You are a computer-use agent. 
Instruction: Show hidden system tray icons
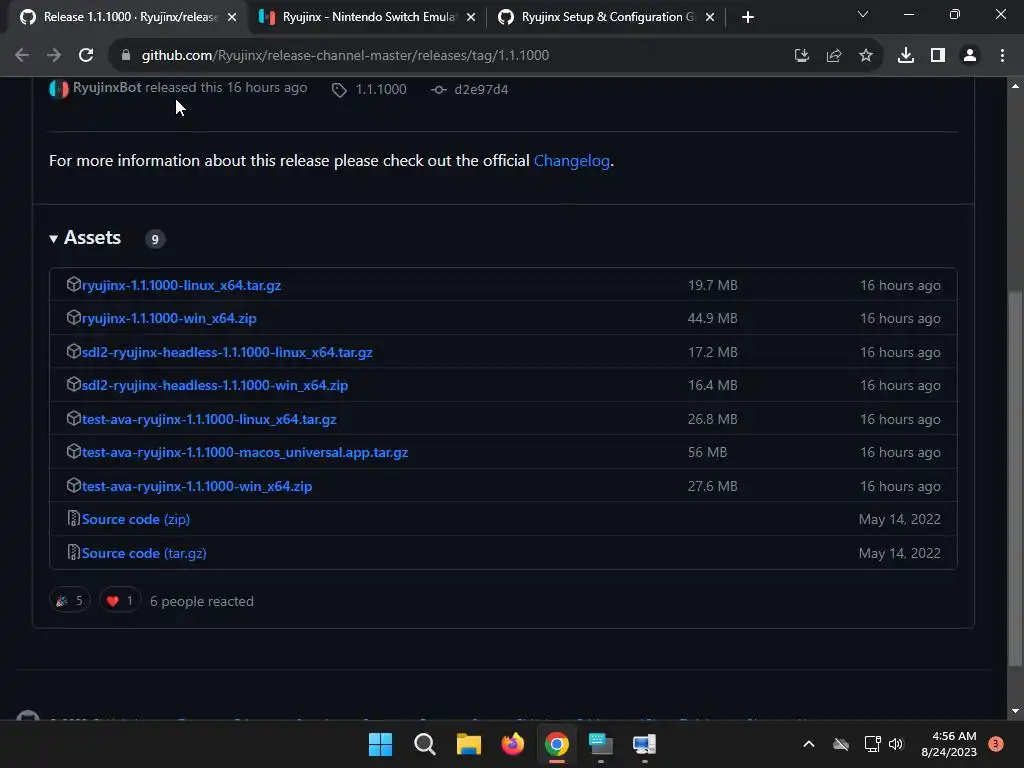[x=808, y=744]
